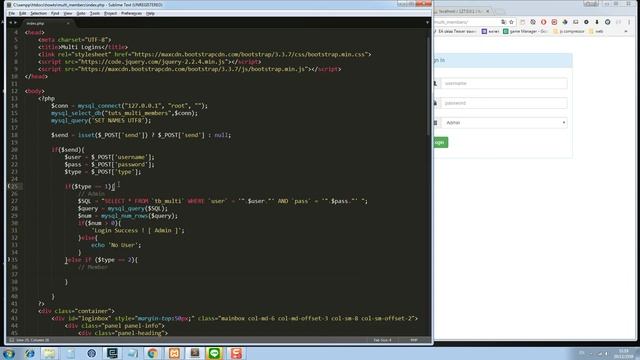The height and width of the screenshot is (360, 640).
Task: Open the Admin user type dropdown
Action: (504, 122)
